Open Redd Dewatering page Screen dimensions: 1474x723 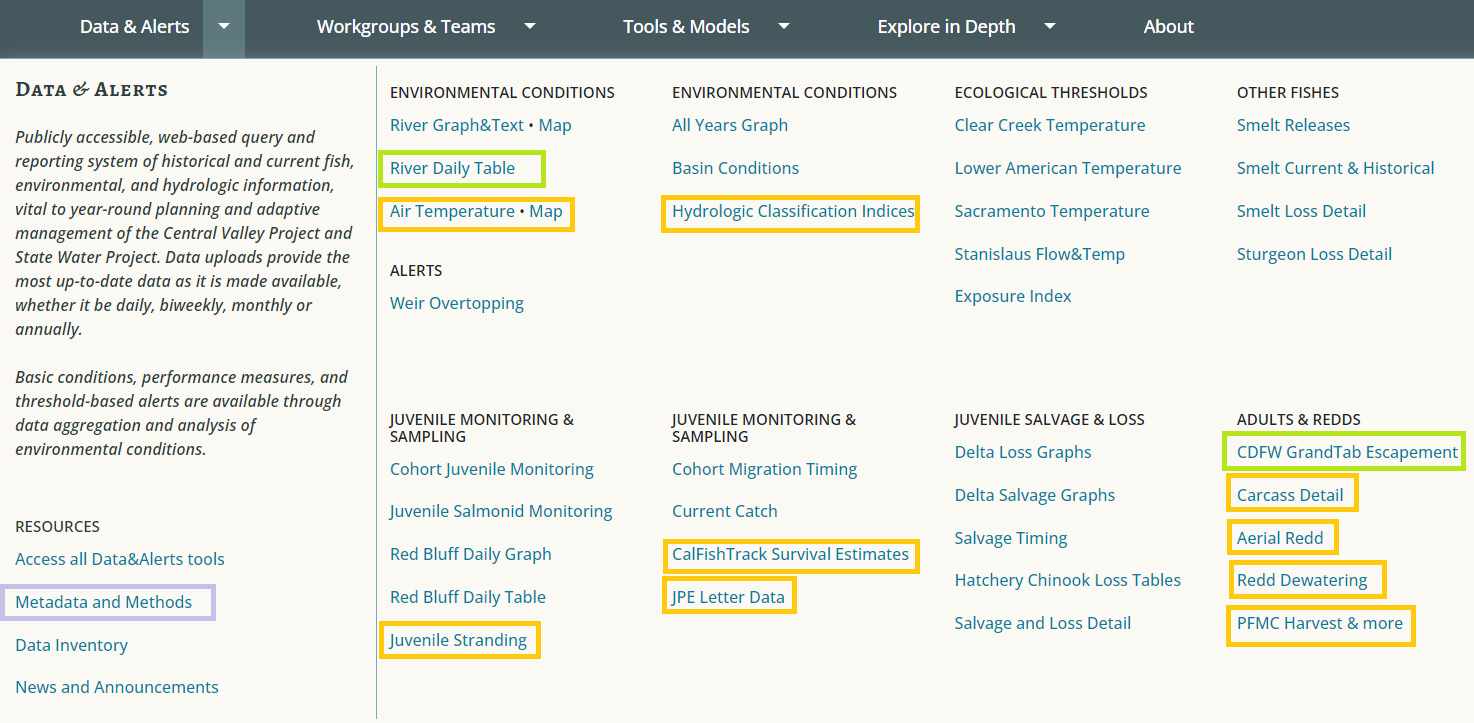click(x=1301, y=580)
